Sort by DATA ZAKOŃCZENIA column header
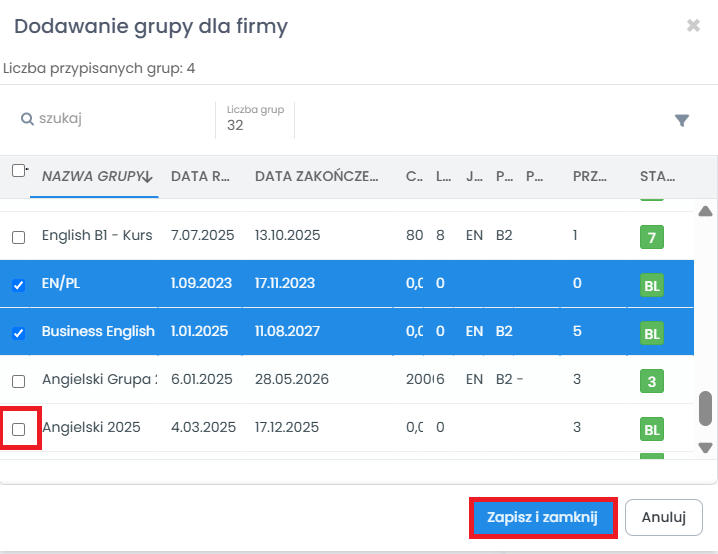The width and height of the screenshot is (718, 554). pyautogui.click(x=316, y=177)
